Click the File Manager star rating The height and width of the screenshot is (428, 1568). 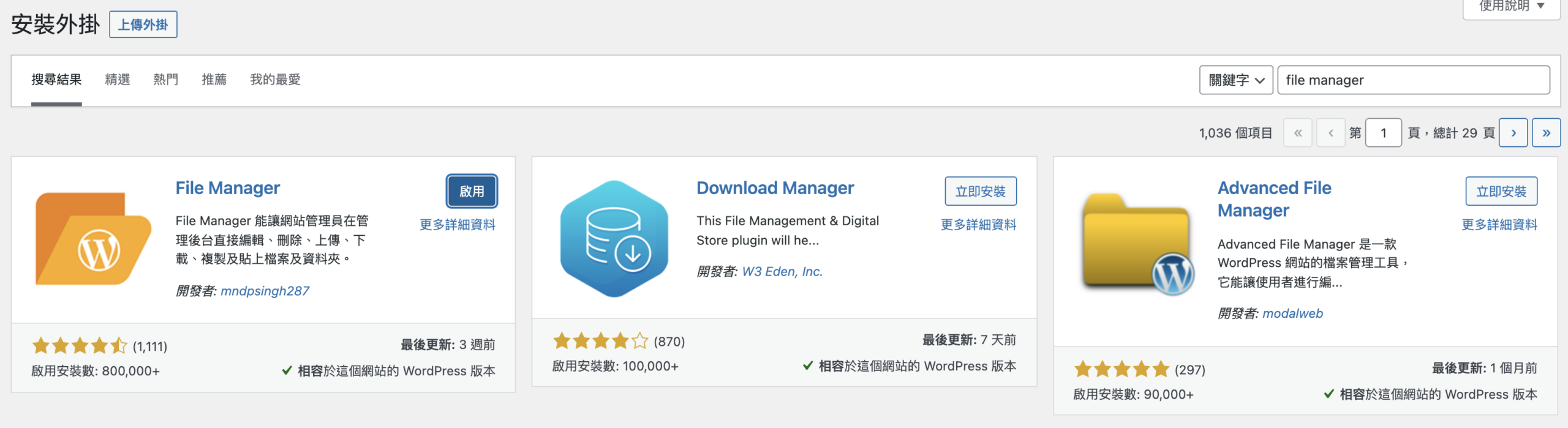tap(80, 347)
